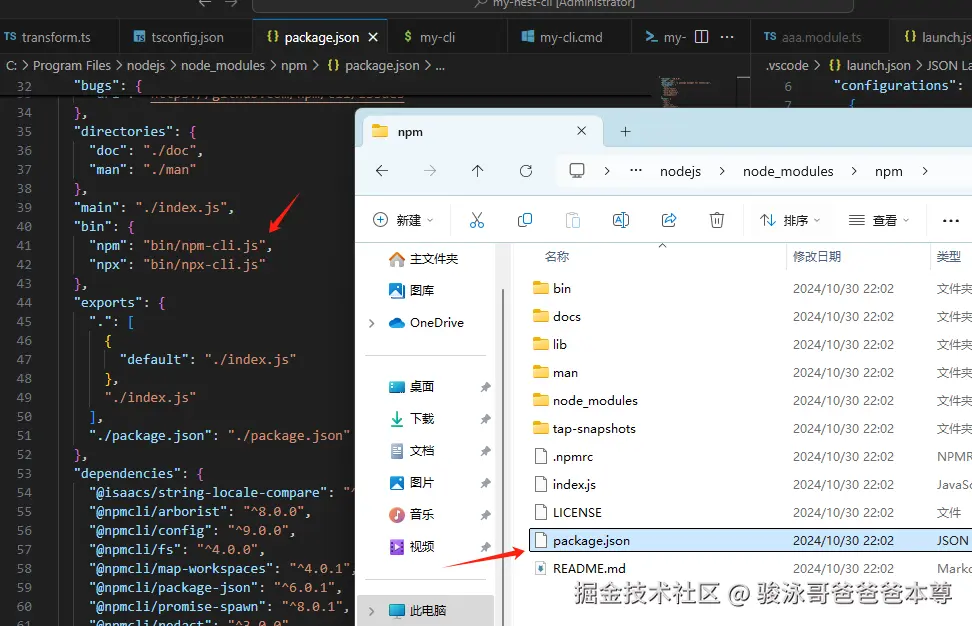Close the npm Explorer tab
Image resolution: width=972 pixels, height=626 pixels.
581,131
